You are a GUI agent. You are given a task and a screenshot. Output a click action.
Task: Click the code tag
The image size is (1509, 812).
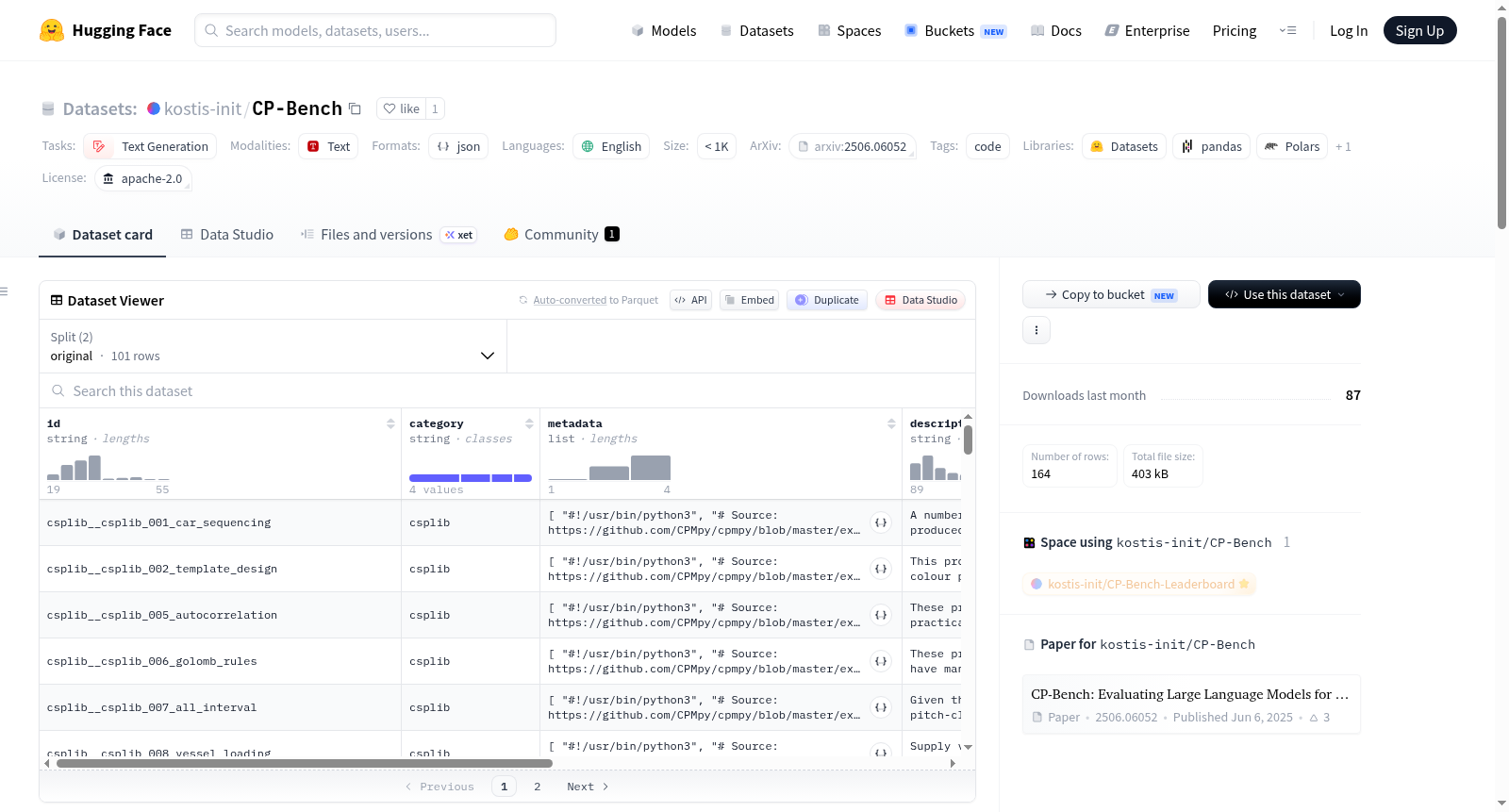[987, 146]
